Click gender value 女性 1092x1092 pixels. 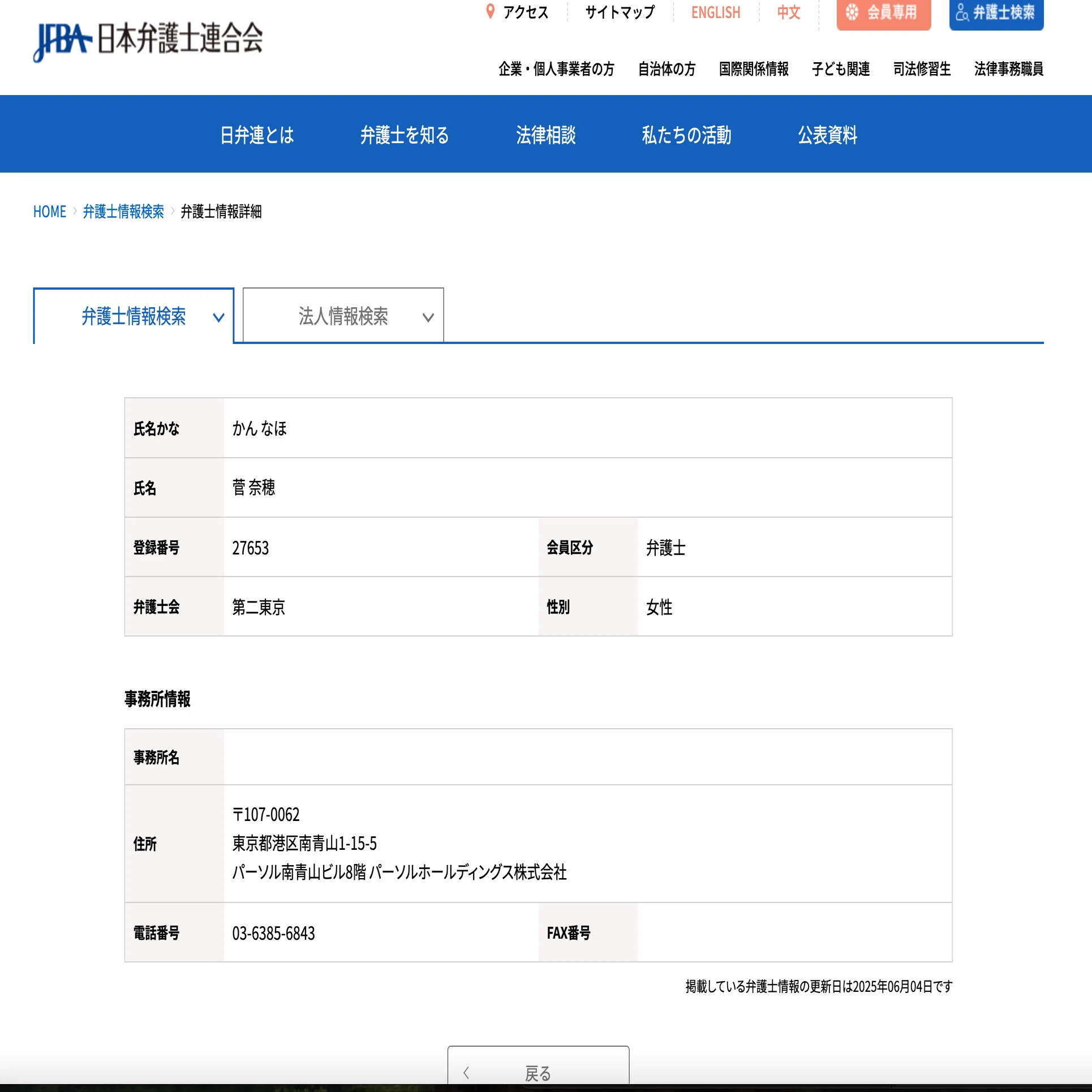(659, 607)
